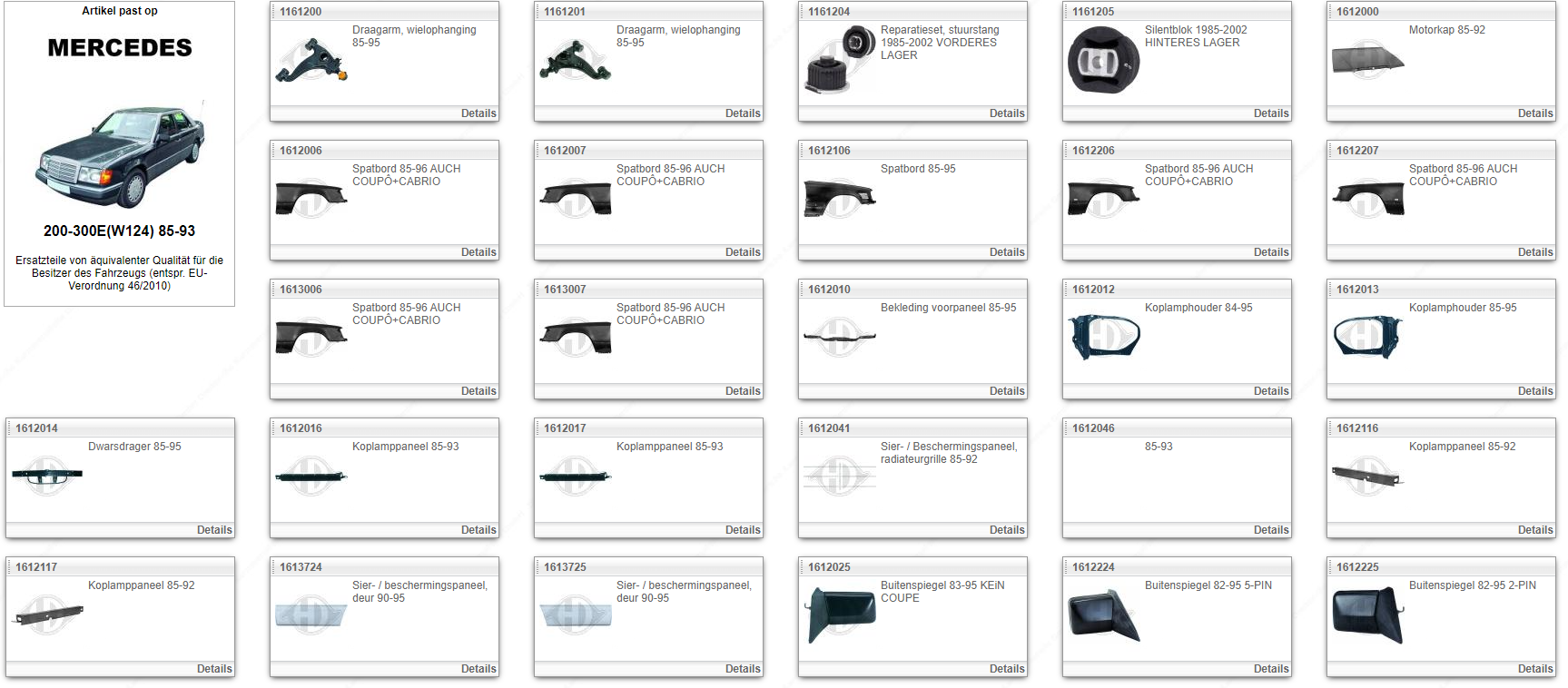Image resolution: width=1568 pixels, height=688 pixels.
Task: View door trim panel image of item 1613725
Action: (576, 615)
